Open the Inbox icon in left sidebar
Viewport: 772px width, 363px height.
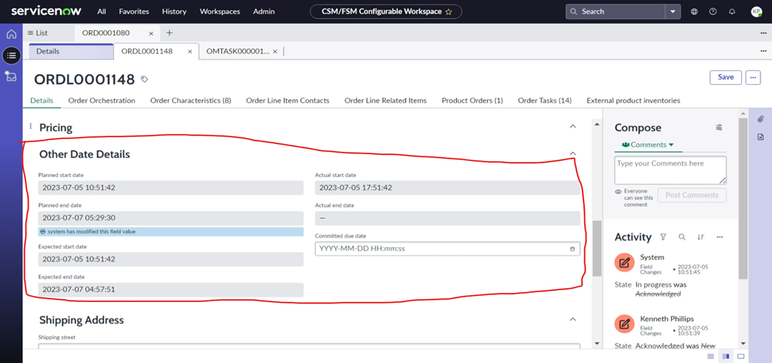pos(11,76)
